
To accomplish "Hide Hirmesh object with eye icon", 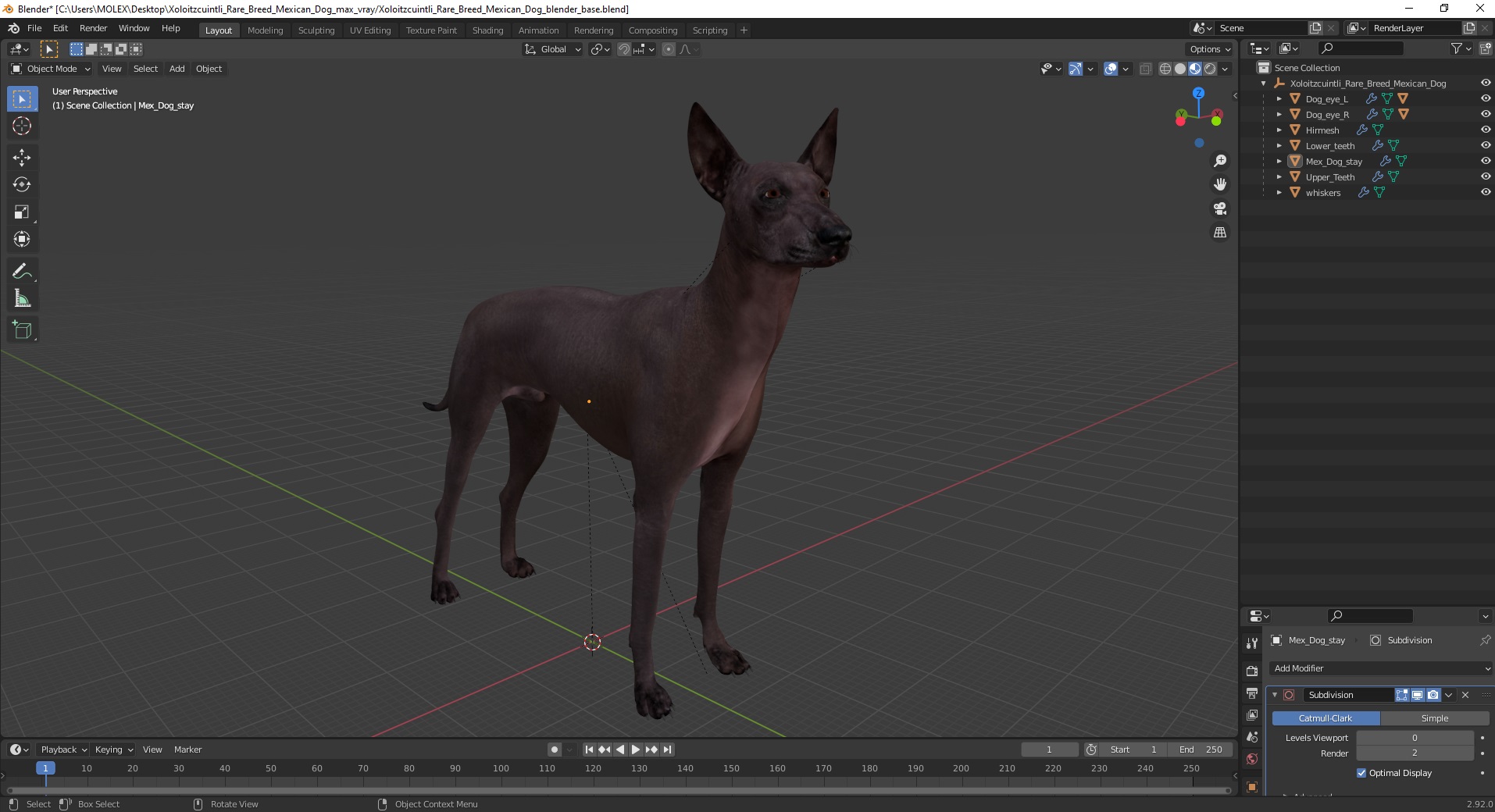I will (1486, 130).
